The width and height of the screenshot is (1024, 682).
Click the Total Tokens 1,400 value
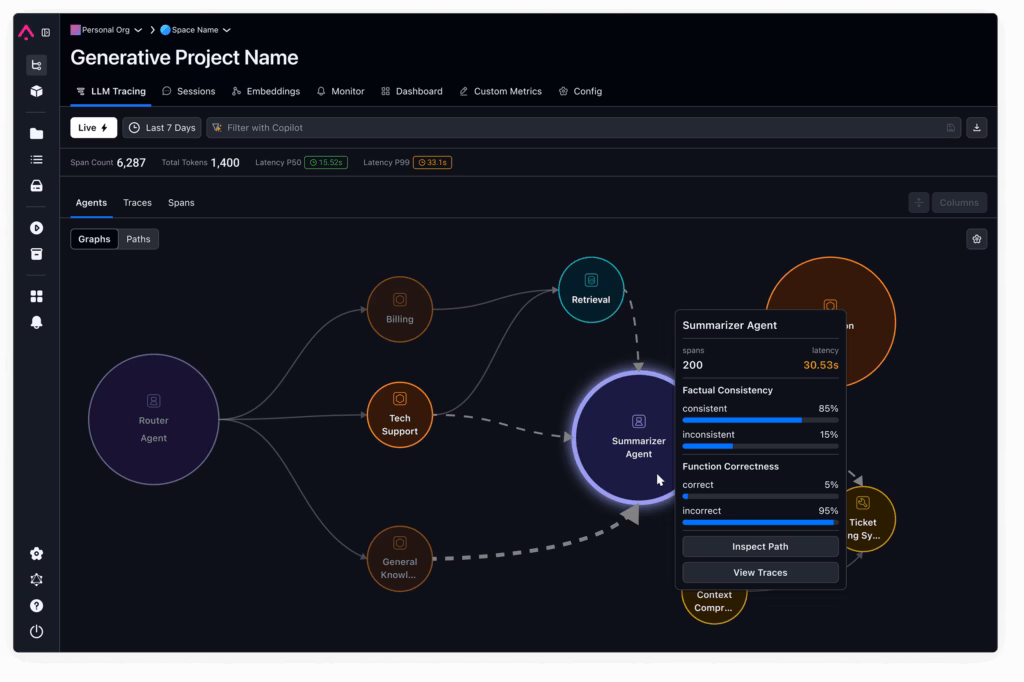click(x=225, y=163)
